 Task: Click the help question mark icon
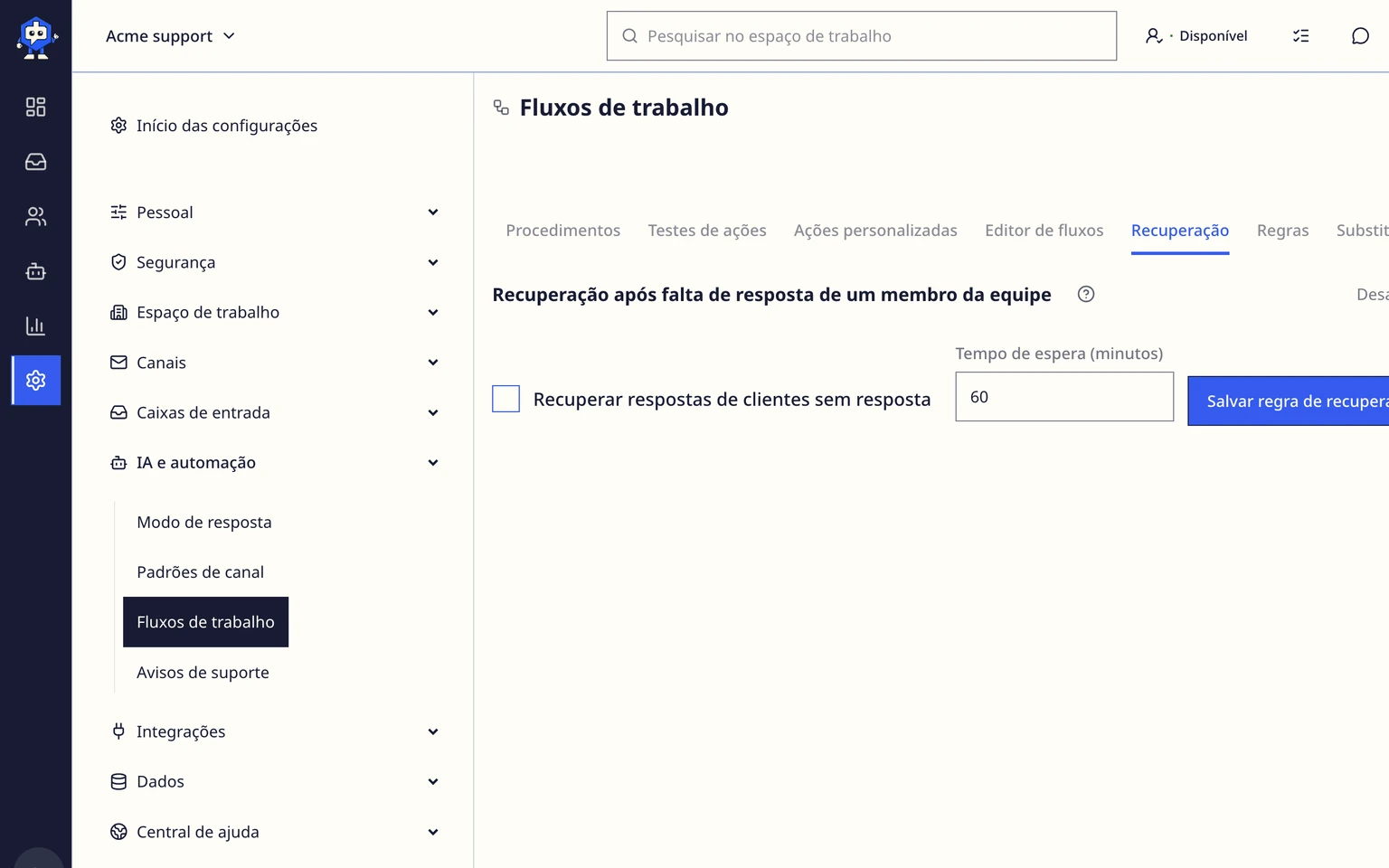[x=1086, y=294]
